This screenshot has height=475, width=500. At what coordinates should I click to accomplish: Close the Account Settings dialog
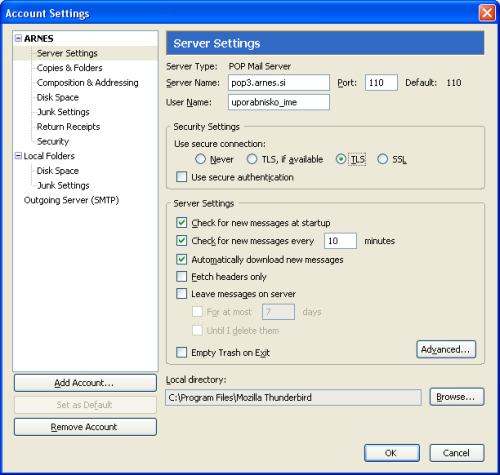tap(487, 13)
